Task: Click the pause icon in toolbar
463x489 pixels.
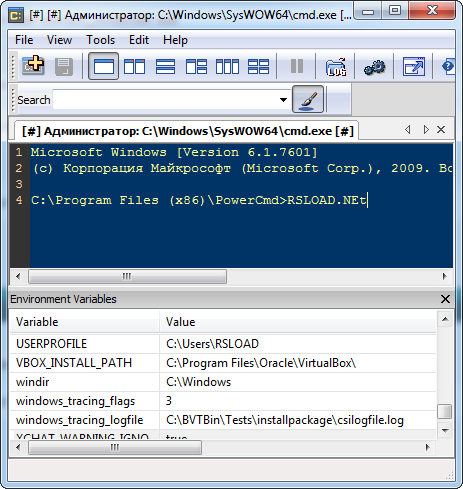Action: tap(297, 66)
